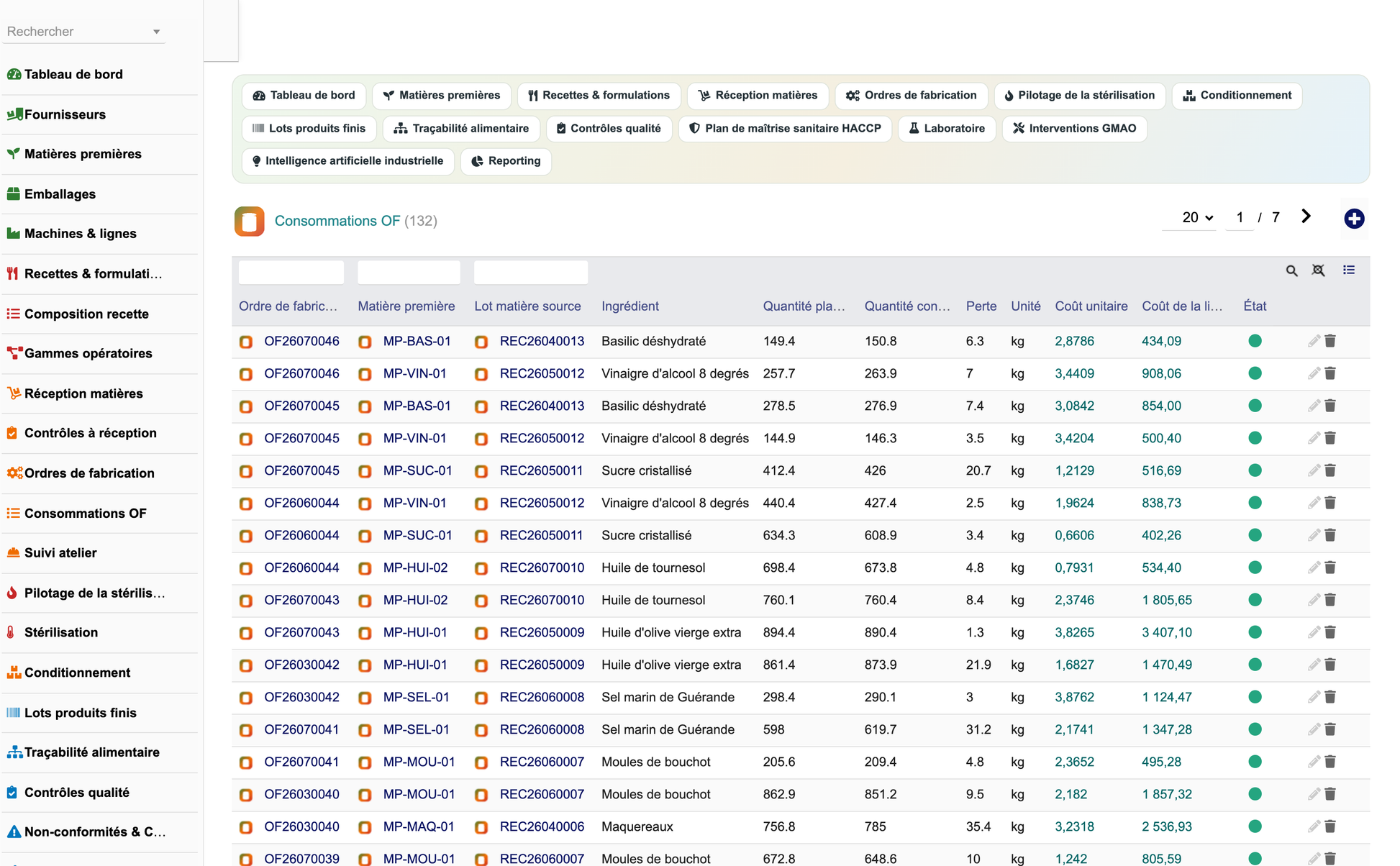Open the OF26030042 link in the Sel marin row
The image size is (1400, 866).
pyautogui.click(x=301, y=697)
